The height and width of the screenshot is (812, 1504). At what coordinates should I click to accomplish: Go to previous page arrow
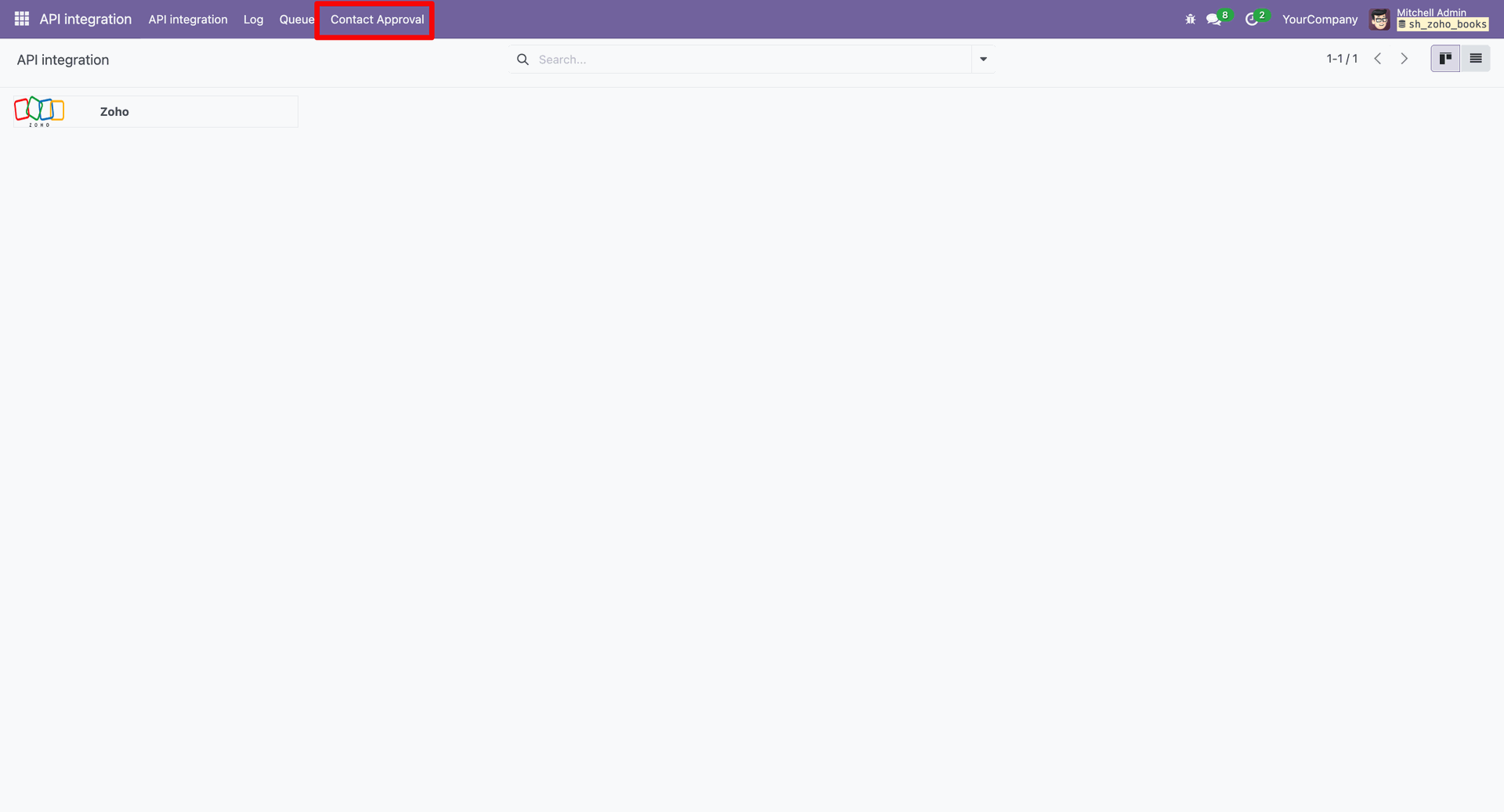[1378, 59]
